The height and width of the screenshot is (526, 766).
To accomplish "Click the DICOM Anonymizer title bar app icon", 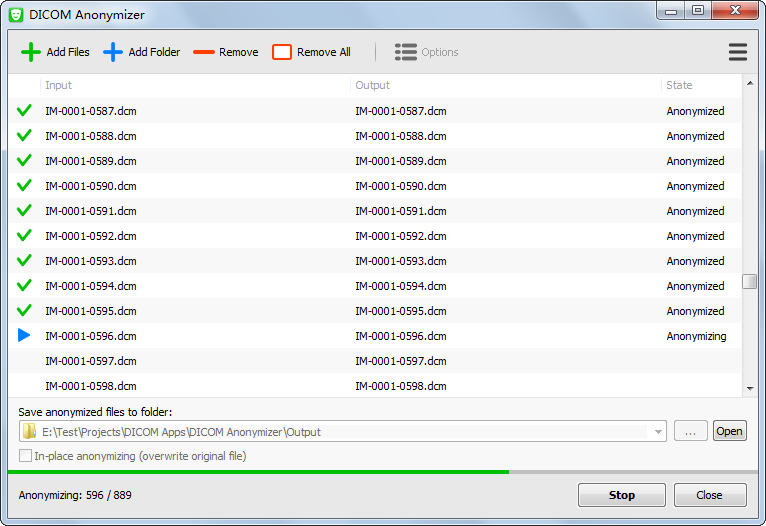I will pos(16,15).
